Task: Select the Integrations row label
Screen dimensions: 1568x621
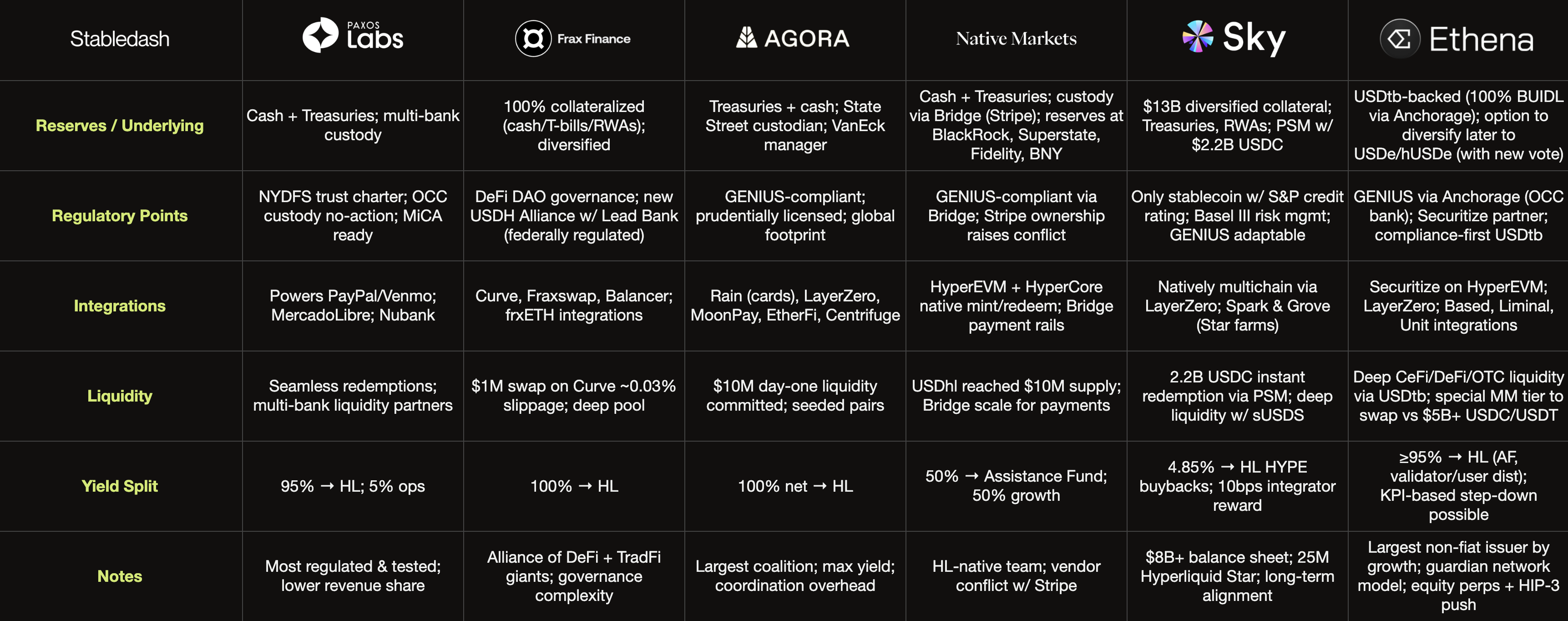Action: click(120, 305)
